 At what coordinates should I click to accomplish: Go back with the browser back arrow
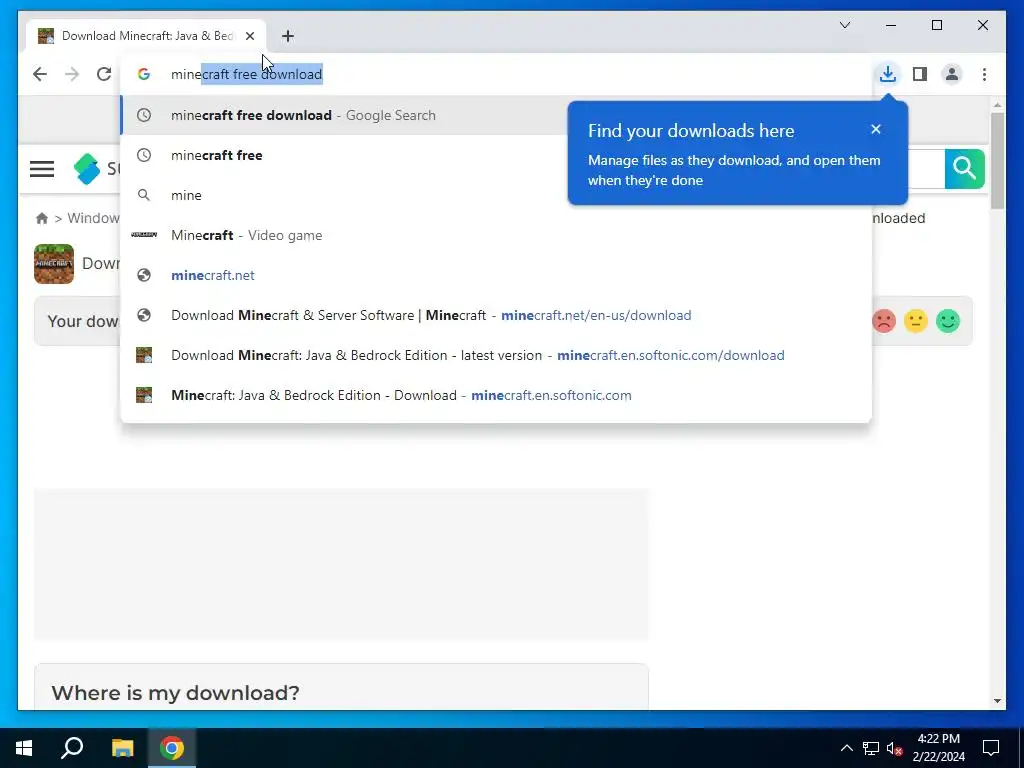point(40,74)
